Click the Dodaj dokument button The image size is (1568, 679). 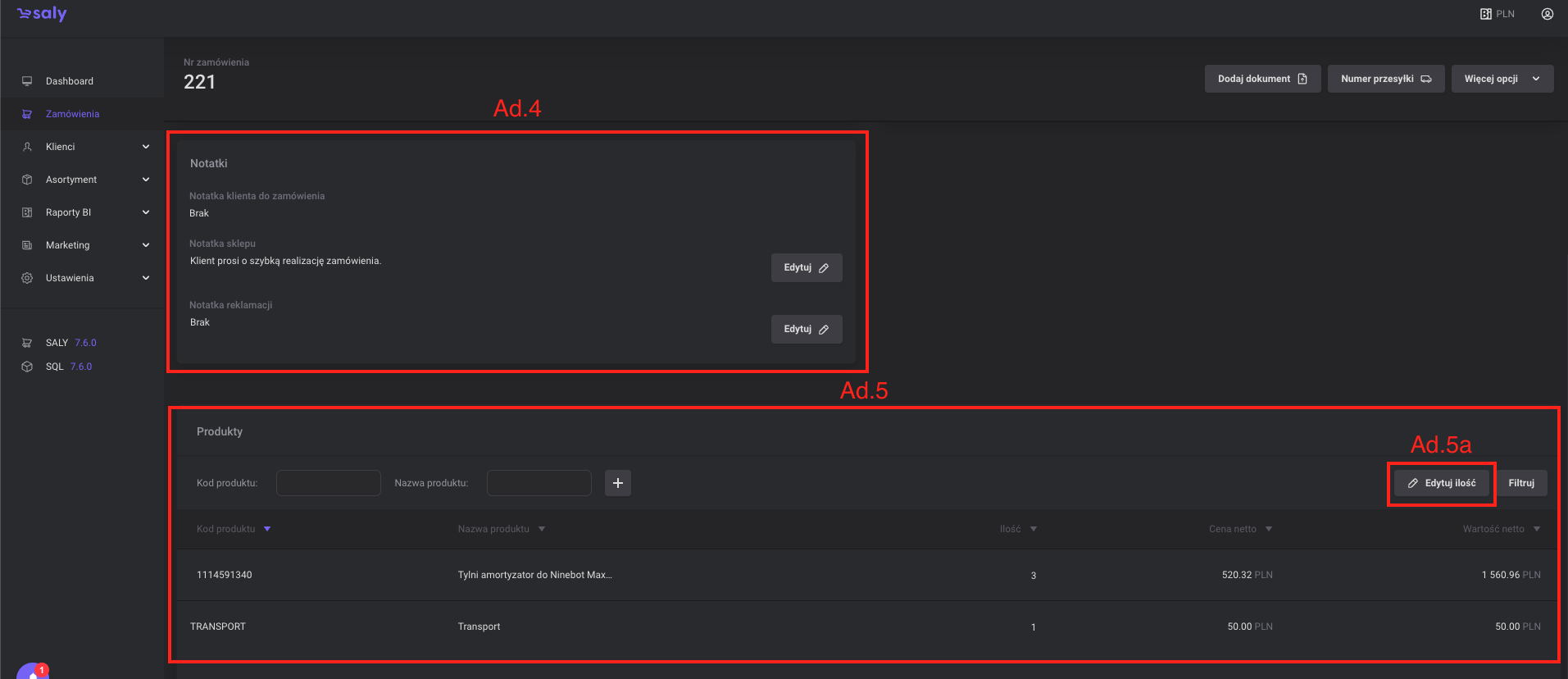coord(1261,79)
